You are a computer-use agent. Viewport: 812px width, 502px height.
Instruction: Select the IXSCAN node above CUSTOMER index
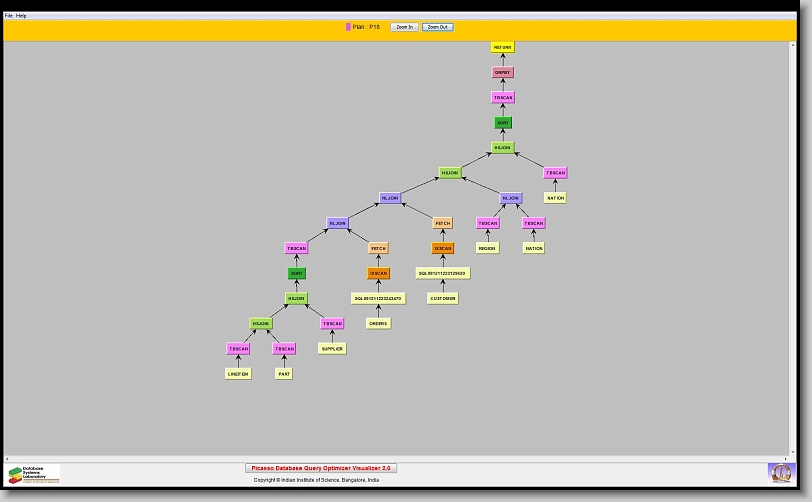point(443,248)
